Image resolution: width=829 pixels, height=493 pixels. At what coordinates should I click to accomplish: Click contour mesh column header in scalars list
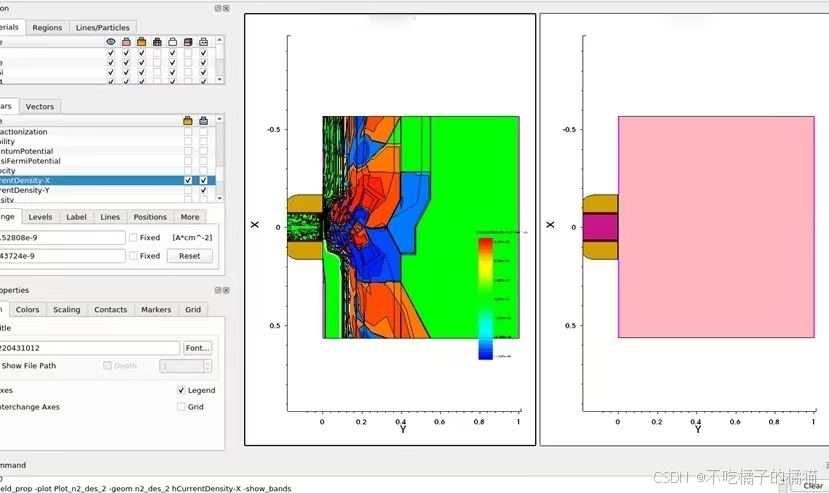click(x=204, y=121)
